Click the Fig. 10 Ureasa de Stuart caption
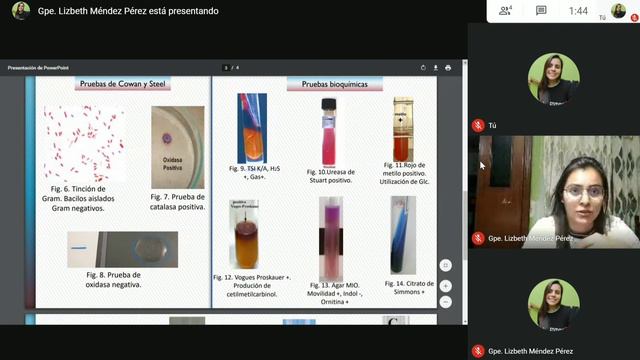Viewport: 640px width, 360px height. pyautogui.click(x=331, y=176)
